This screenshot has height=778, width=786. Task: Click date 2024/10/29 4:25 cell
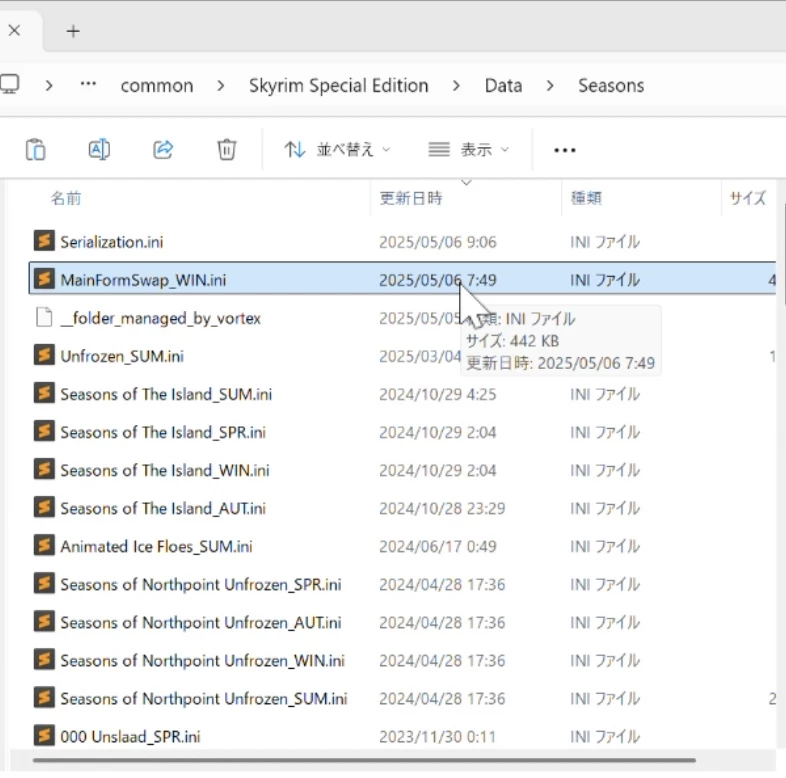[x=438, y=395]
